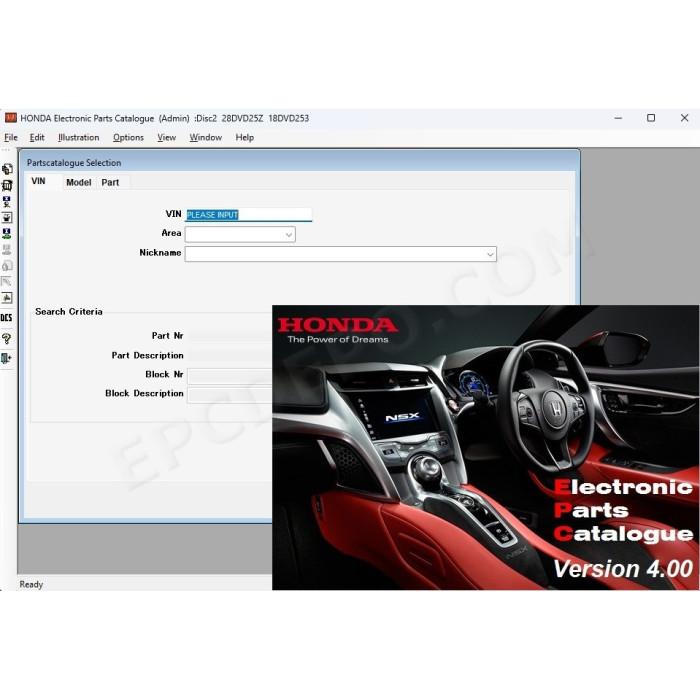Image resolution: width=700 pixels, height=700 pixels.
Task: Open the Illustration menu
Action: [x=79, y=138]
